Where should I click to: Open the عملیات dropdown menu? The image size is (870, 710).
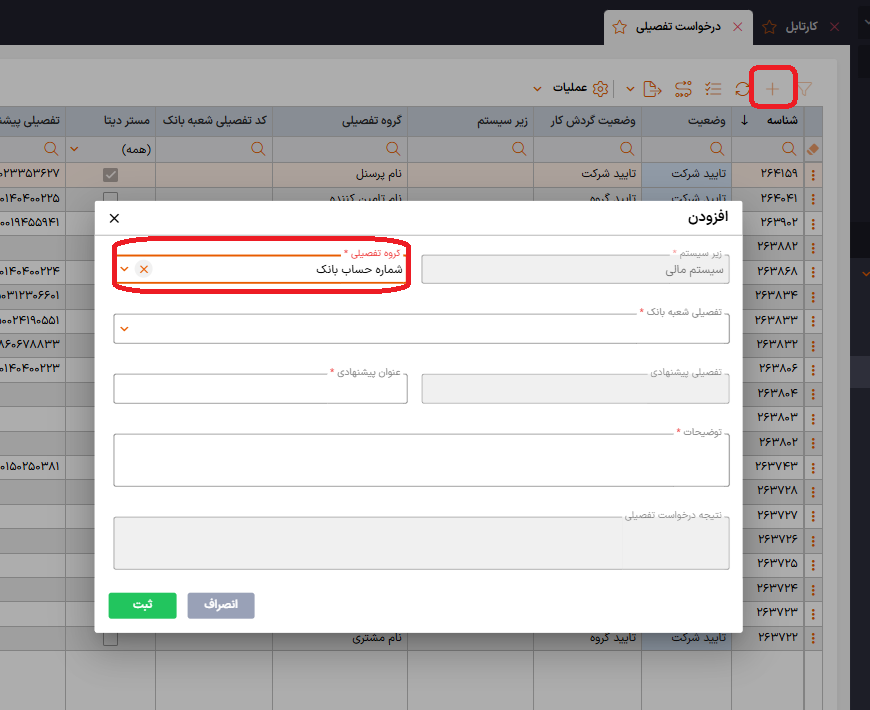click(567, 89)
